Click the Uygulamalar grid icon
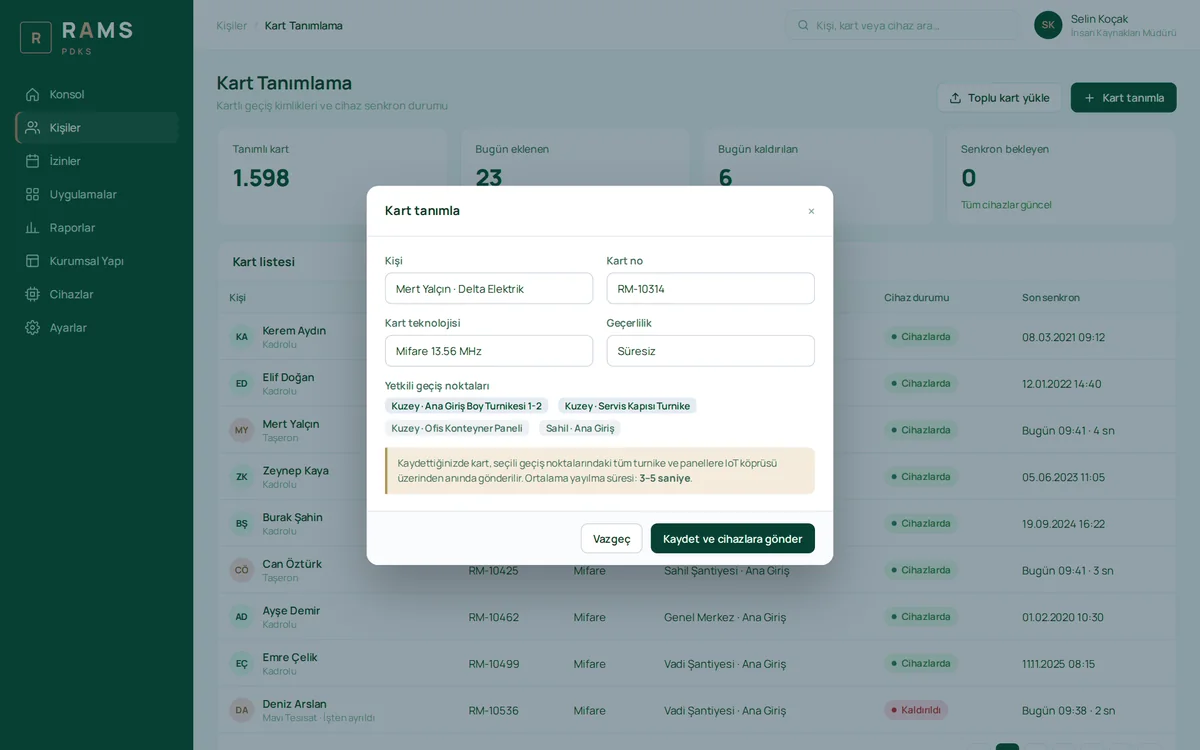 pyautogui.click(x=33, y=194)
